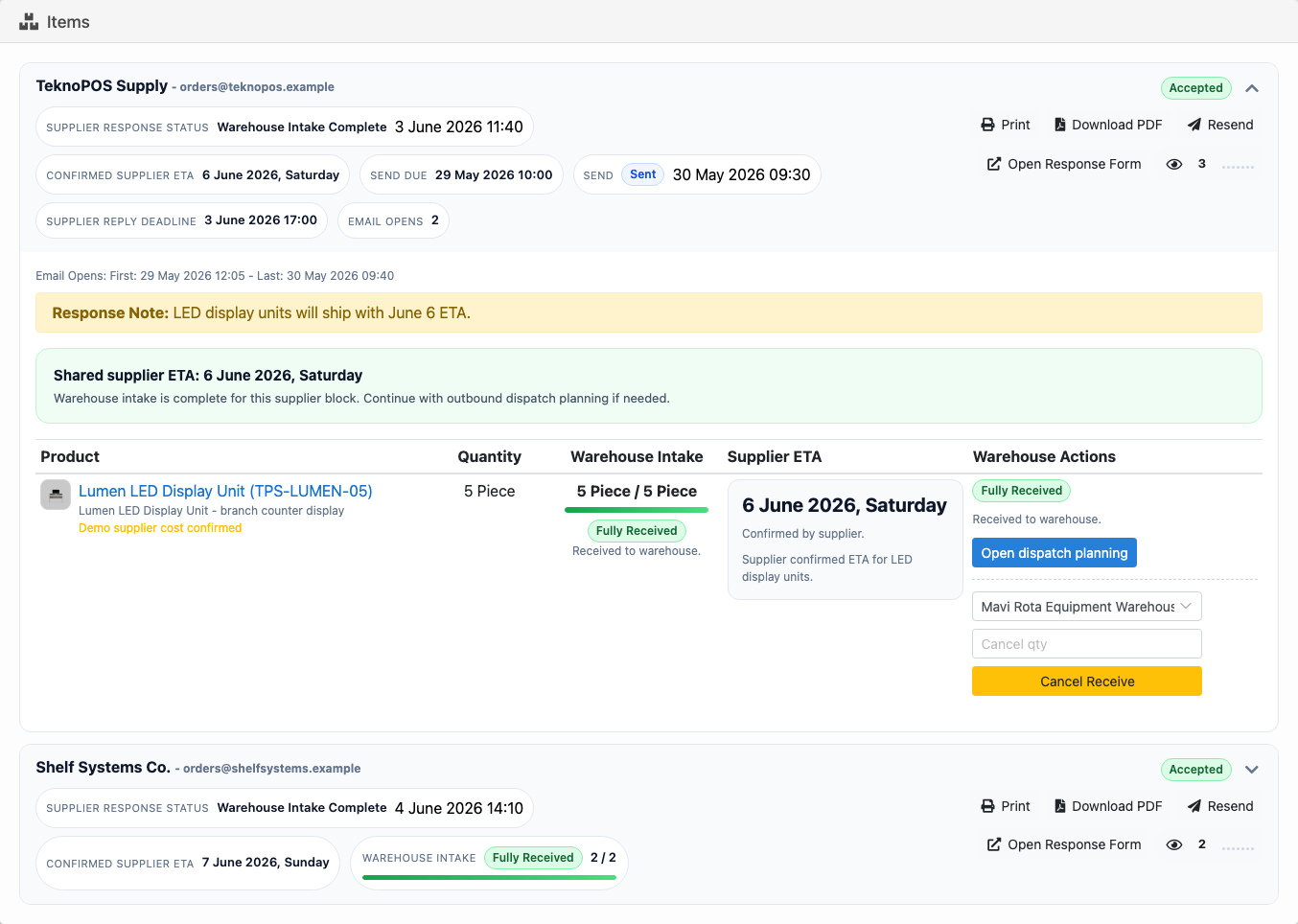Click Shelf Systems 2 / 2 intake progress bar
Screen dimensions: 1298x924
tap(489, 877)
